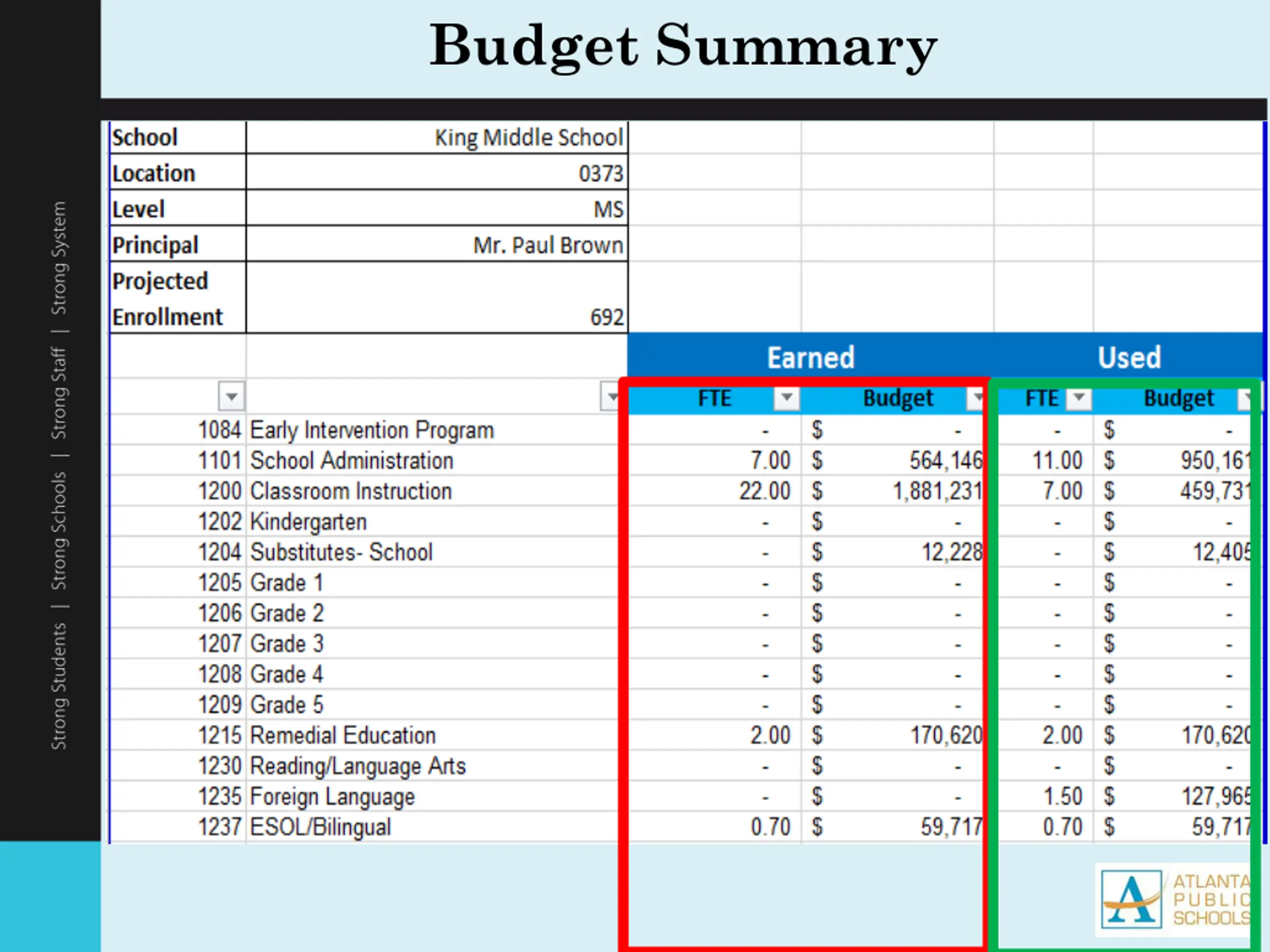Select the ESOL/Bilingual row label

pos(320,828)
